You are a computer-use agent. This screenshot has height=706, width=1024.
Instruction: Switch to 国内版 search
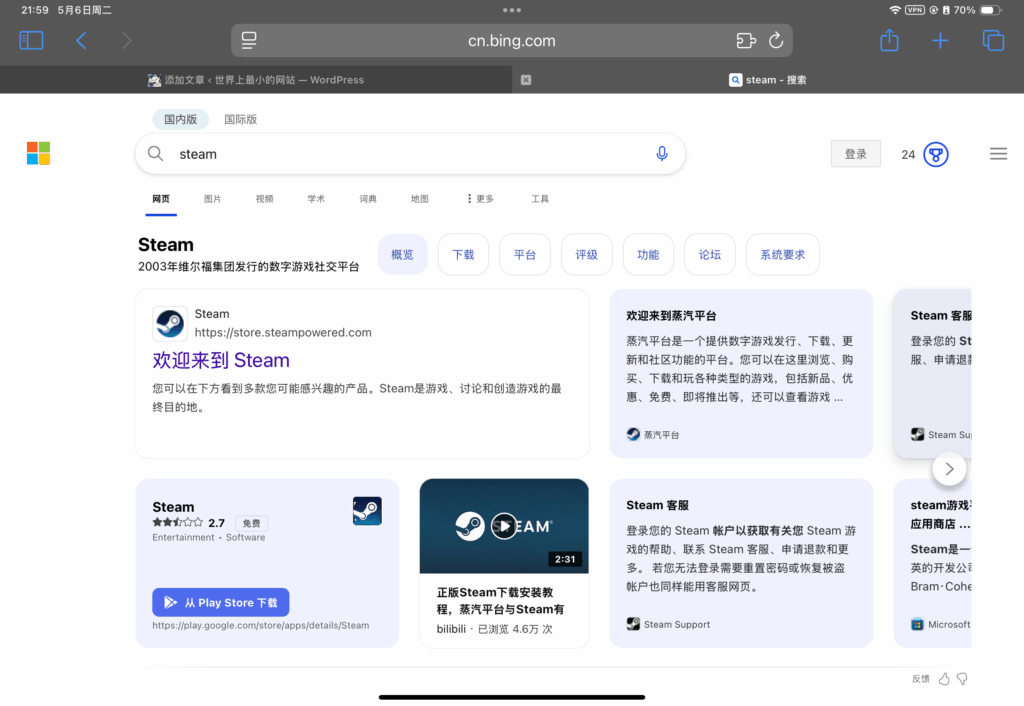tap(180, 119)
